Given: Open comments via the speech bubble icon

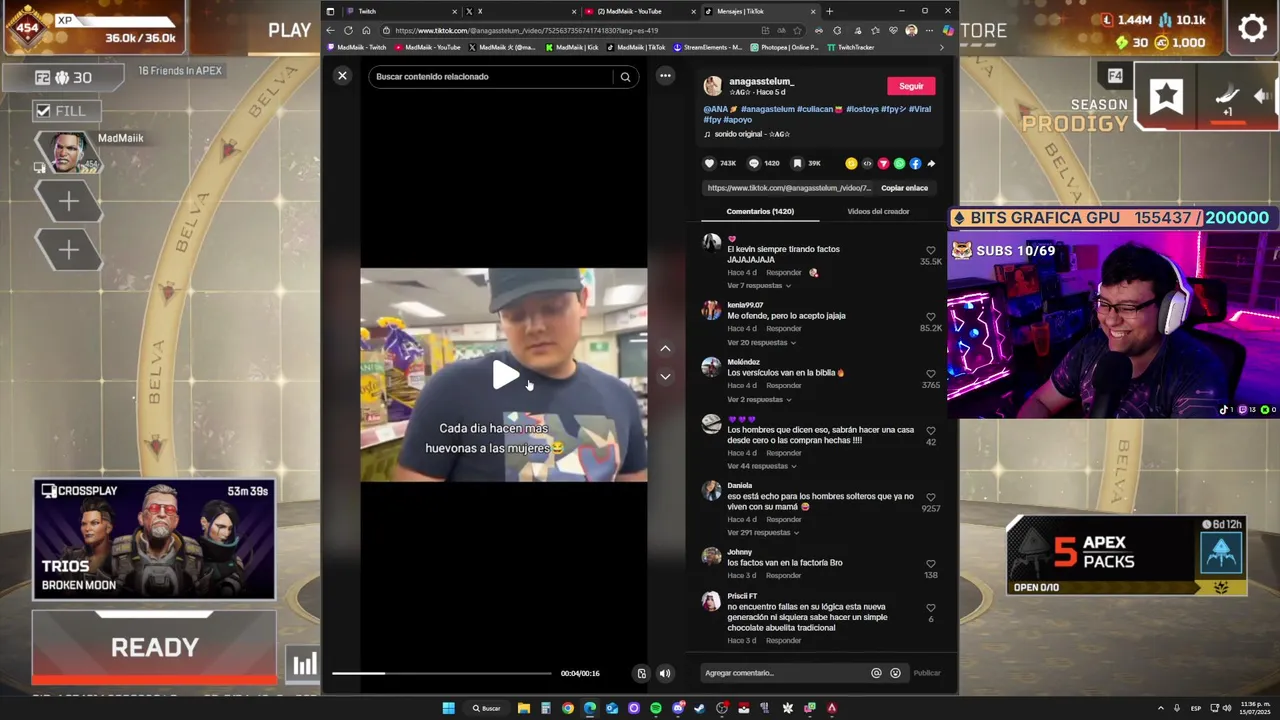Looking at the screenshot, I should tap(754, 163).
